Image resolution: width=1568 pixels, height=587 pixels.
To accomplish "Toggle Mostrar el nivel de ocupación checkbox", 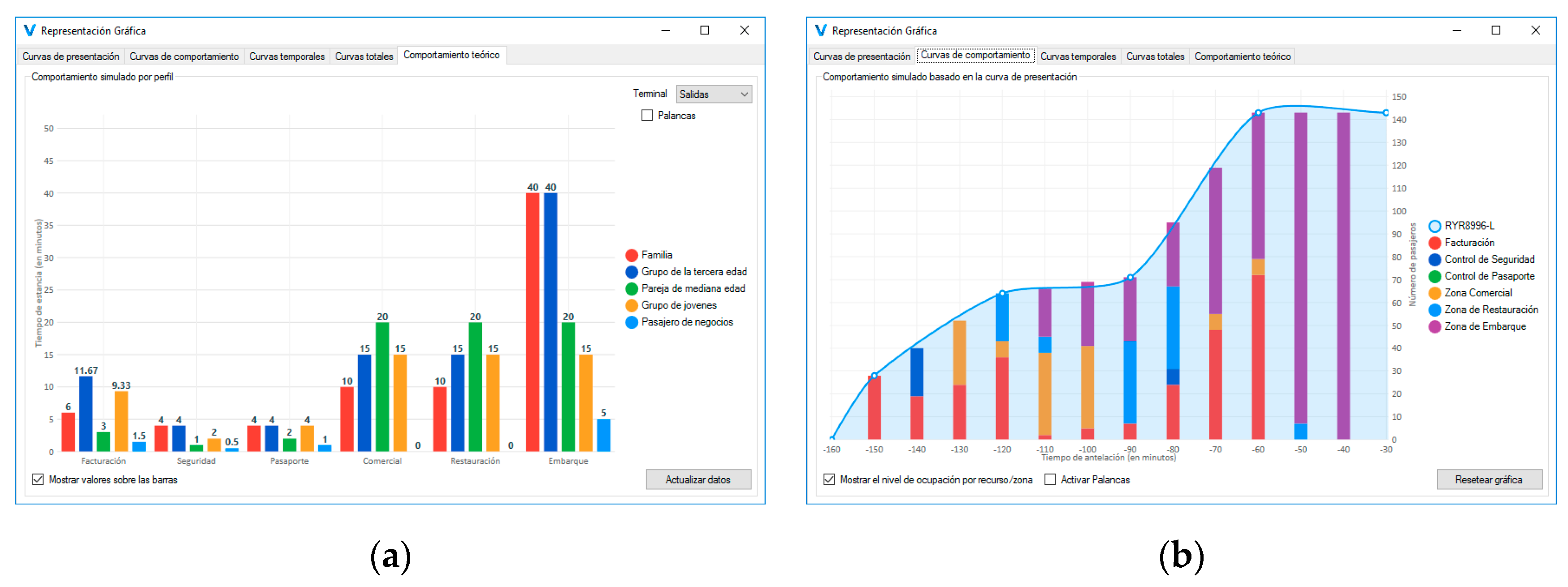I will (x=829, y=480).
